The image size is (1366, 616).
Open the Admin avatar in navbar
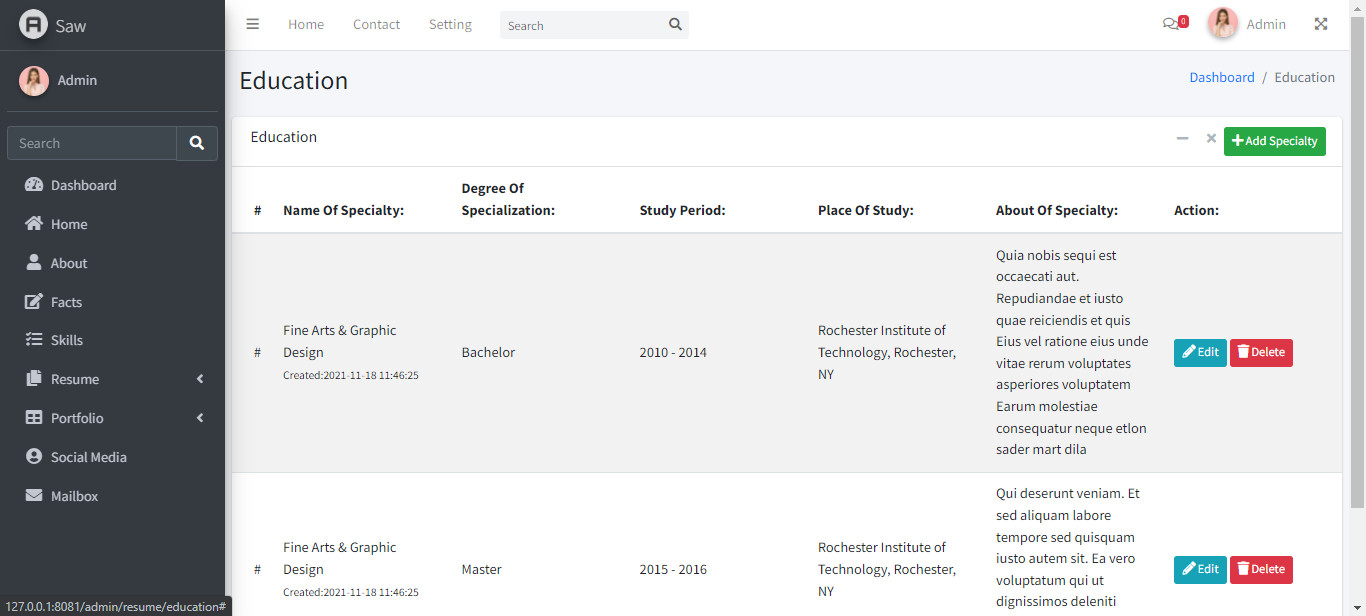tap(1223, 24)
